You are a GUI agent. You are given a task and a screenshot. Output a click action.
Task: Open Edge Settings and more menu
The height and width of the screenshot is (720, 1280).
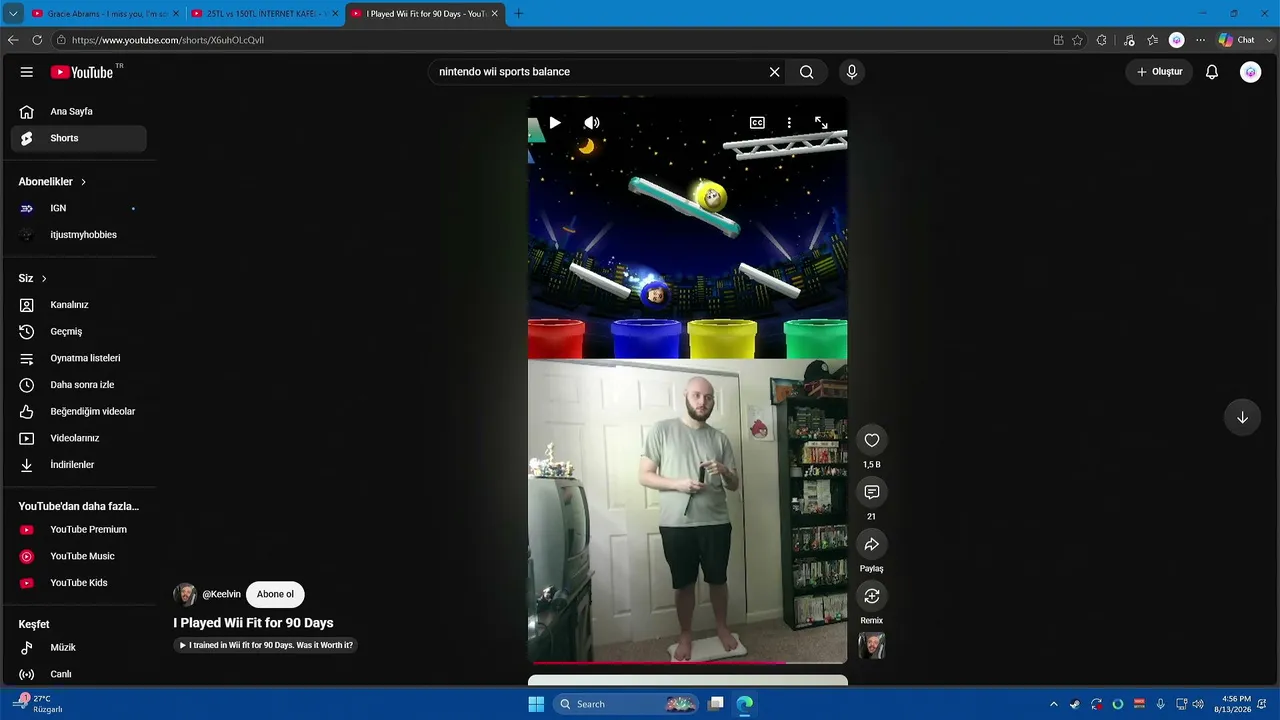1200,40
